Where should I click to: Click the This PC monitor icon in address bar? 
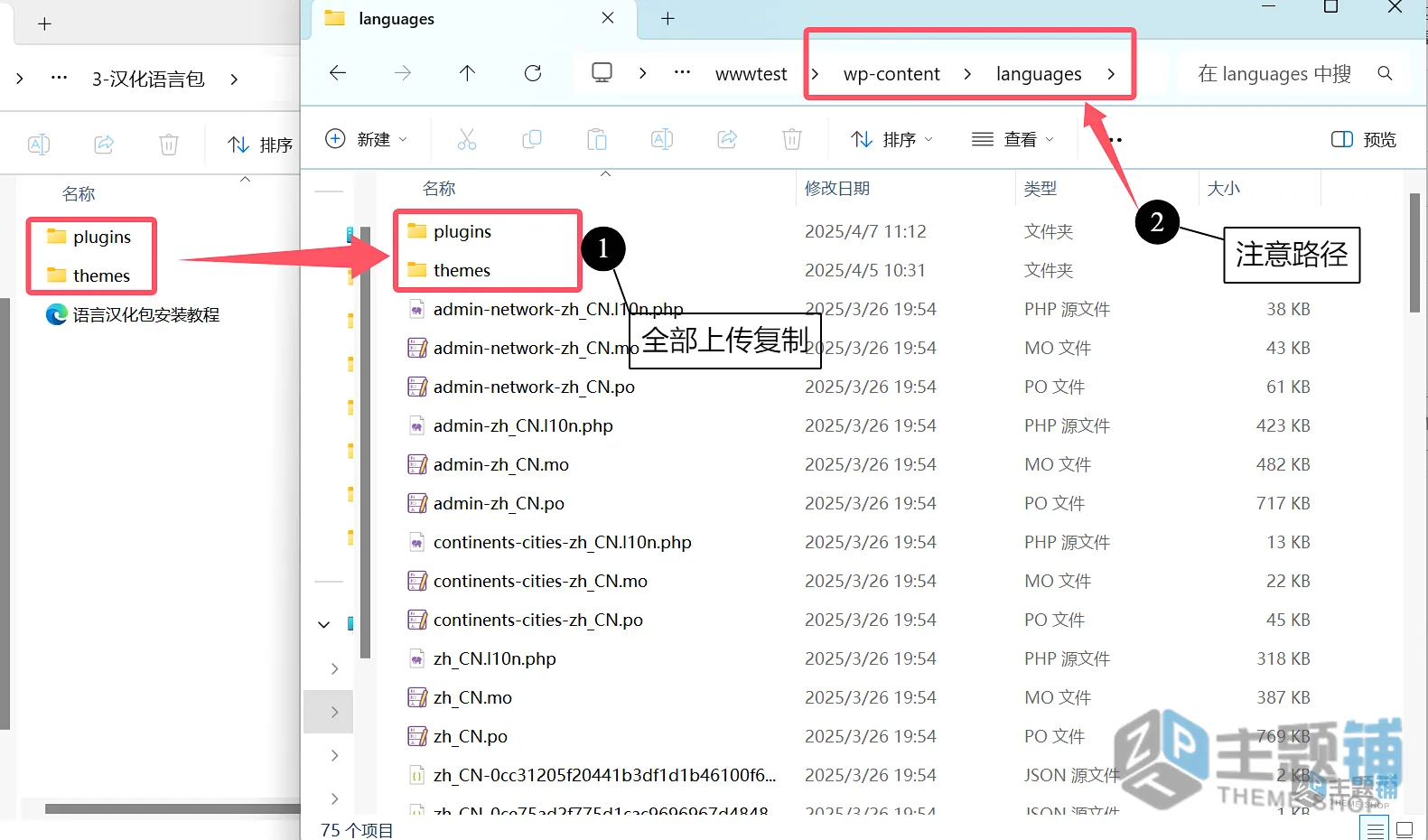click(x=602, y=72)
